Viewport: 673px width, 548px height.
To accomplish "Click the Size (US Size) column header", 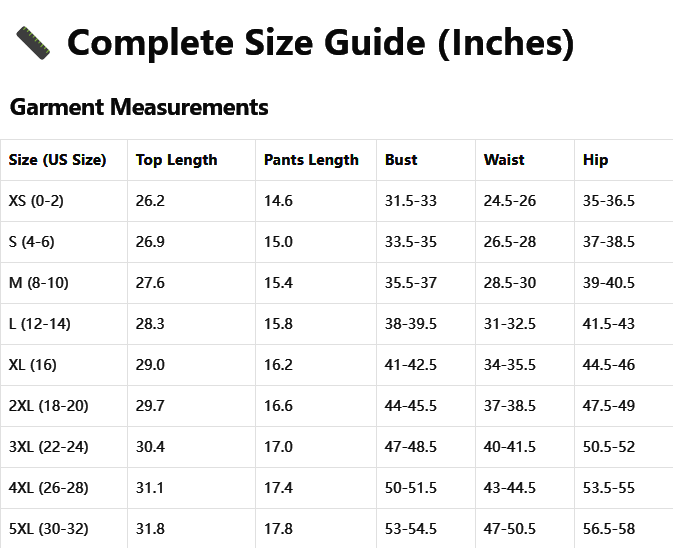I will coord(58,160).
